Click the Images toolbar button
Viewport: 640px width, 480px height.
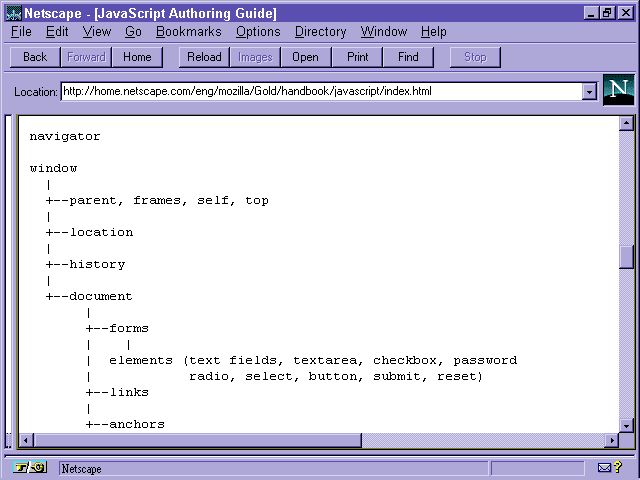tap(255, 57)
